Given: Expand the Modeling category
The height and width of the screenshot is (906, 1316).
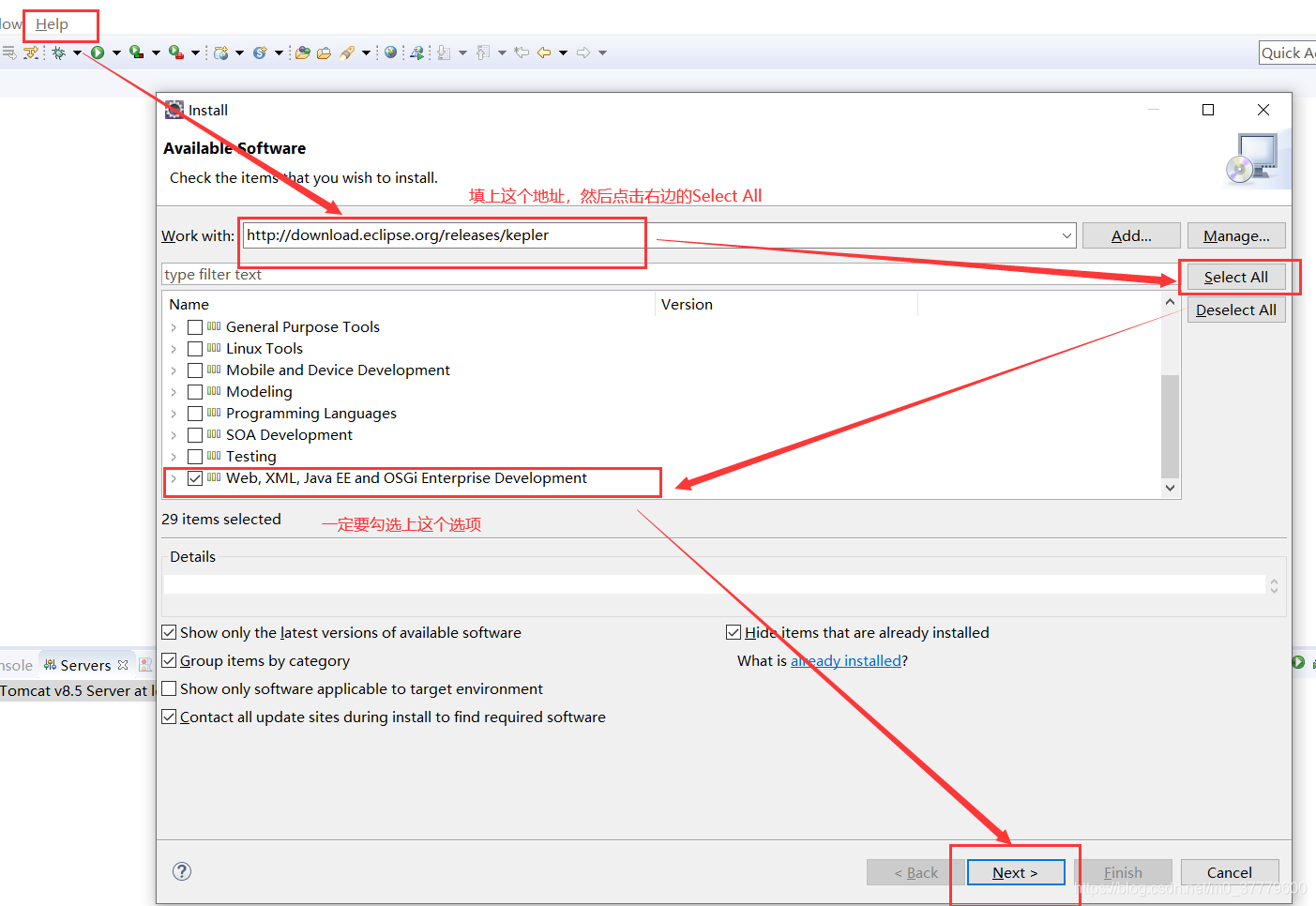Looking at the screenshot, I should 174,392.
